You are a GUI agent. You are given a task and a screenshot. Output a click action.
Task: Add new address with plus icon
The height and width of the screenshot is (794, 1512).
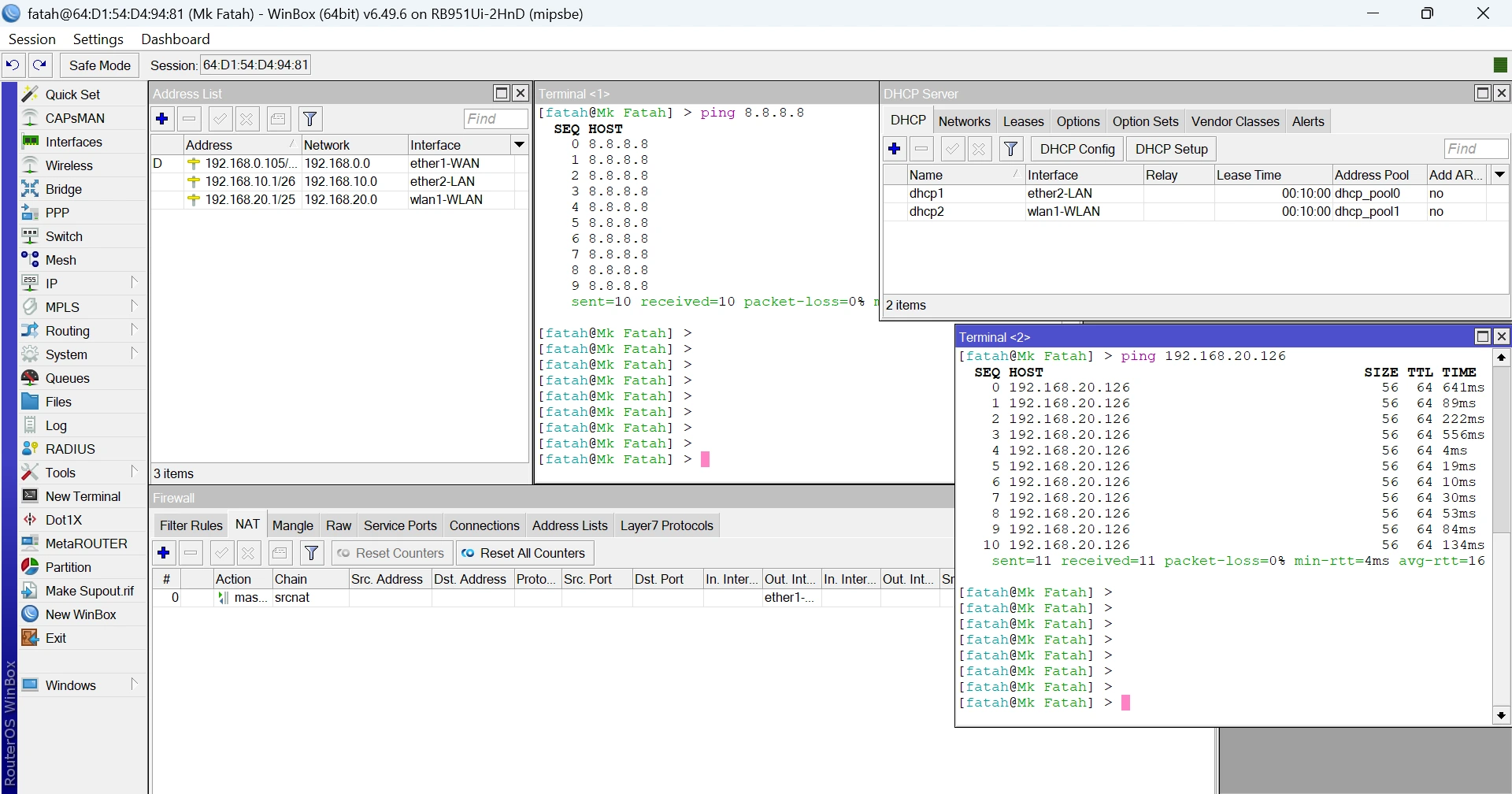pyautogui.click(x=162, y=119)
